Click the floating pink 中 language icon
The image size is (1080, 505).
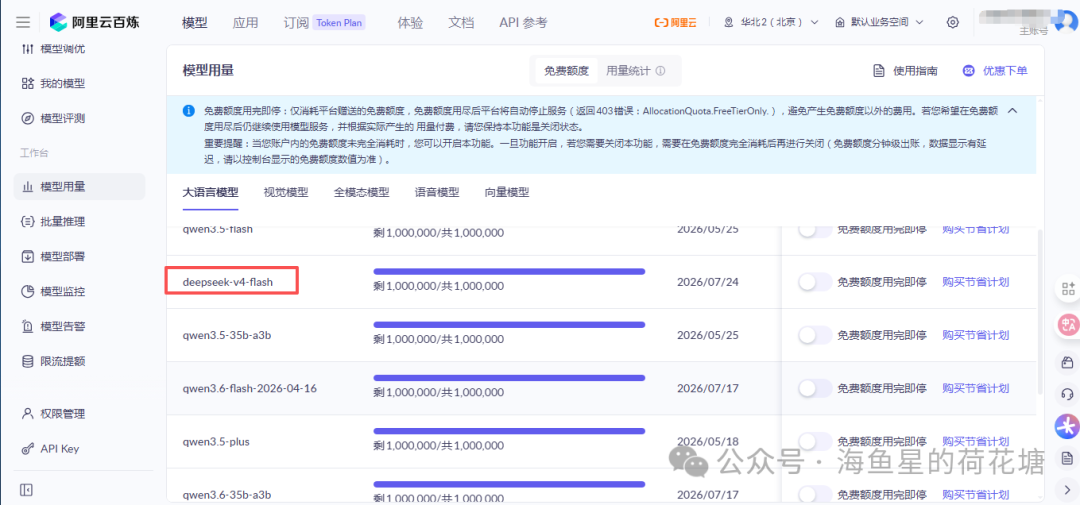click(1068, 323)
